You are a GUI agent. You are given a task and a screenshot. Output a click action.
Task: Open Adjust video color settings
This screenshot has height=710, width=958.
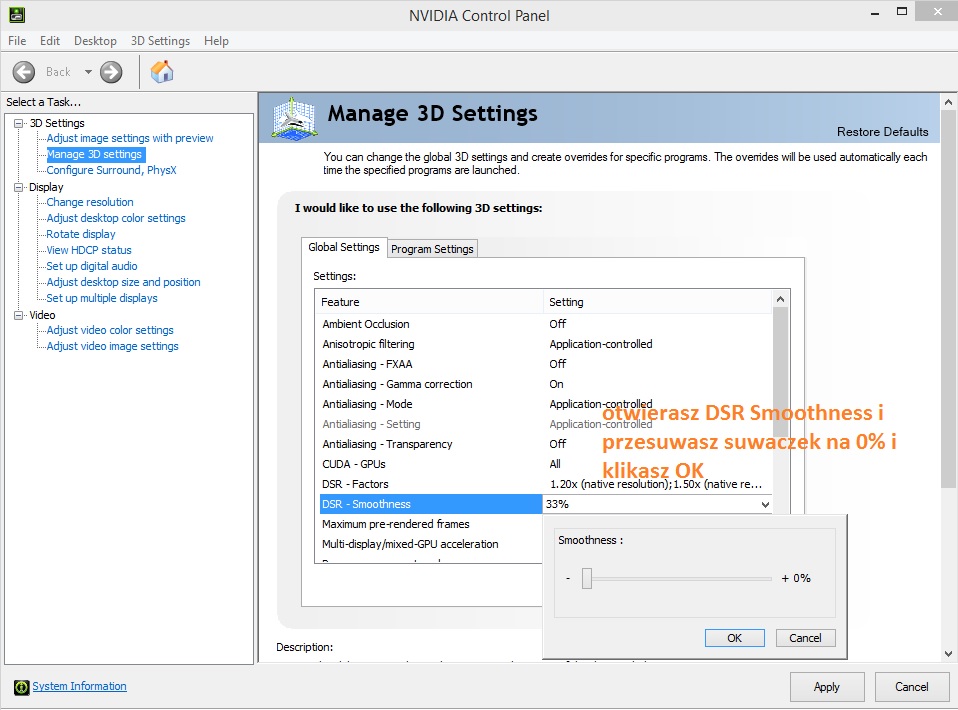coord(110,331)
